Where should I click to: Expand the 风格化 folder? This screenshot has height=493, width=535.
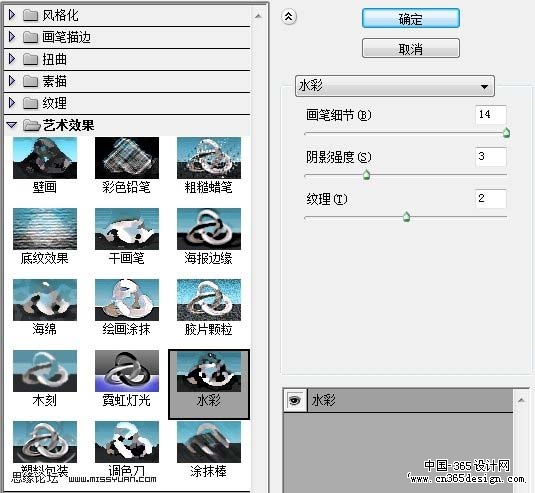click(12, 15)
